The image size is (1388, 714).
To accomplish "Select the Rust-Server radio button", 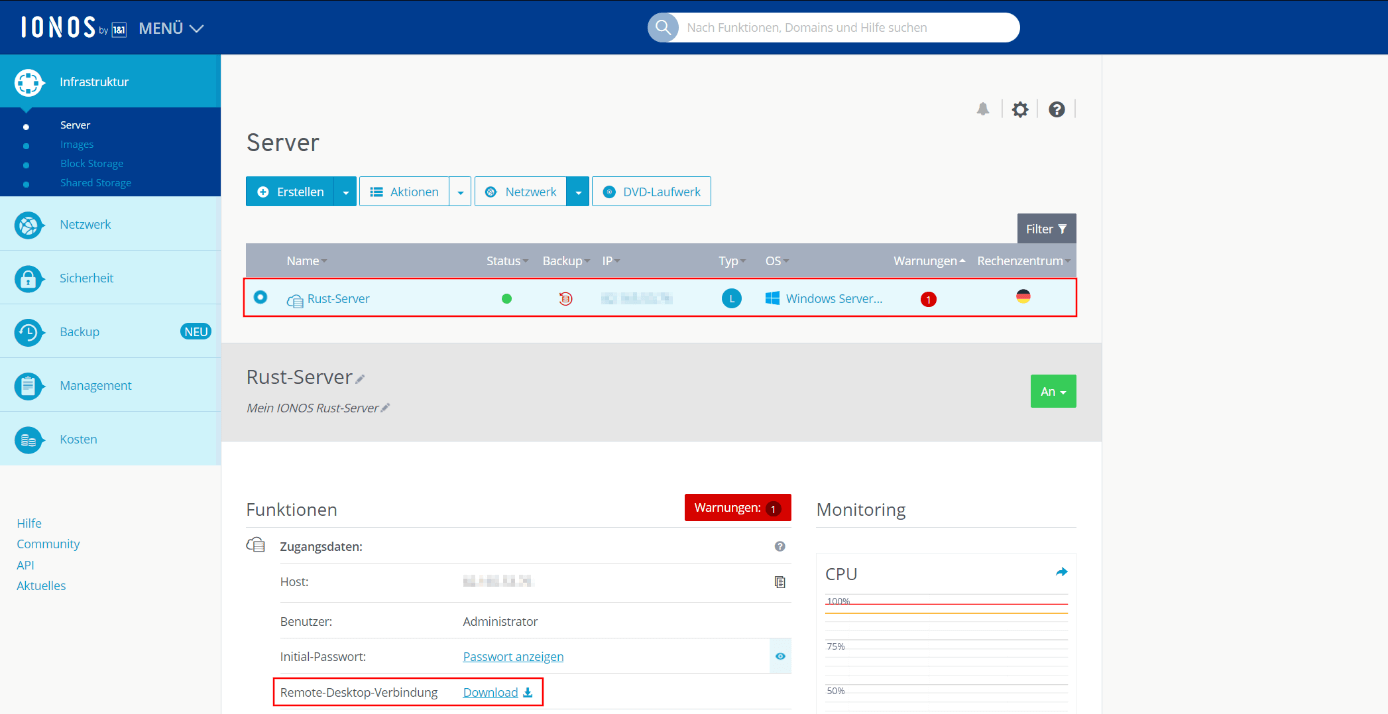I will click(x=260, y=297).
